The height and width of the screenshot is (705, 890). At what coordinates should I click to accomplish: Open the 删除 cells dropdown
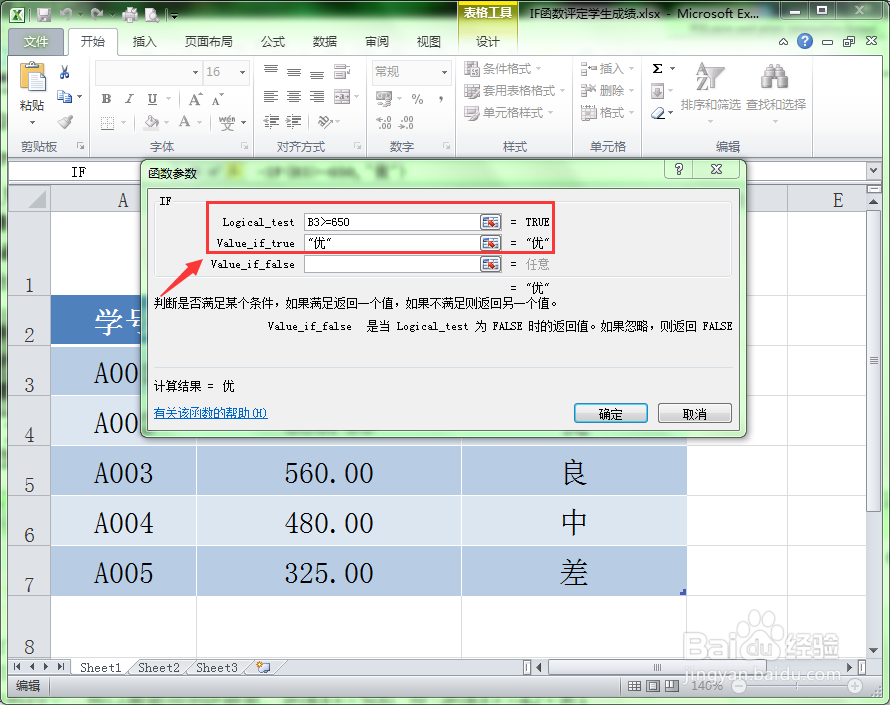(x=607, y=91)
